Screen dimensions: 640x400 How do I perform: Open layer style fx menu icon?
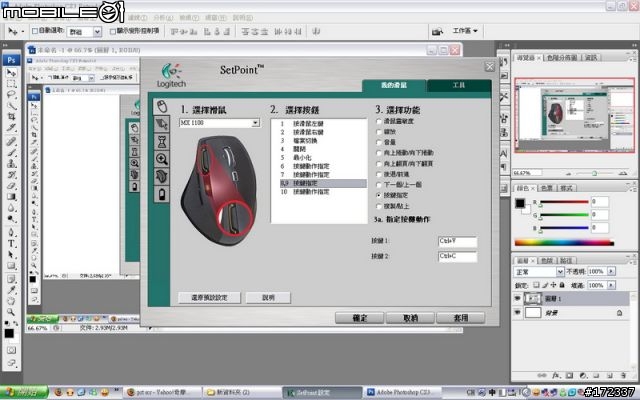click(556, 375)
